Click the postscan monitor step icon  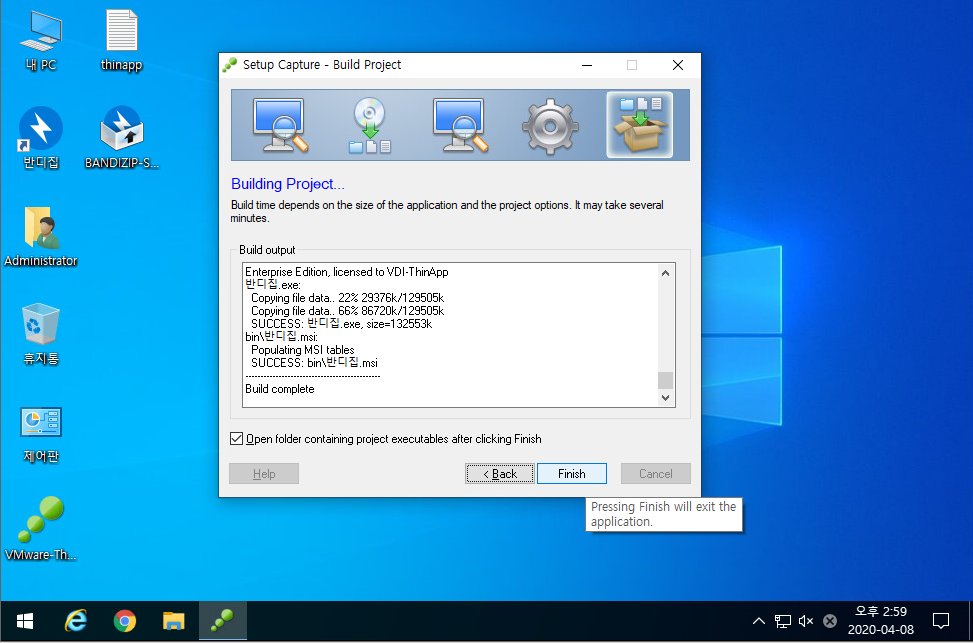pos(460,125)
